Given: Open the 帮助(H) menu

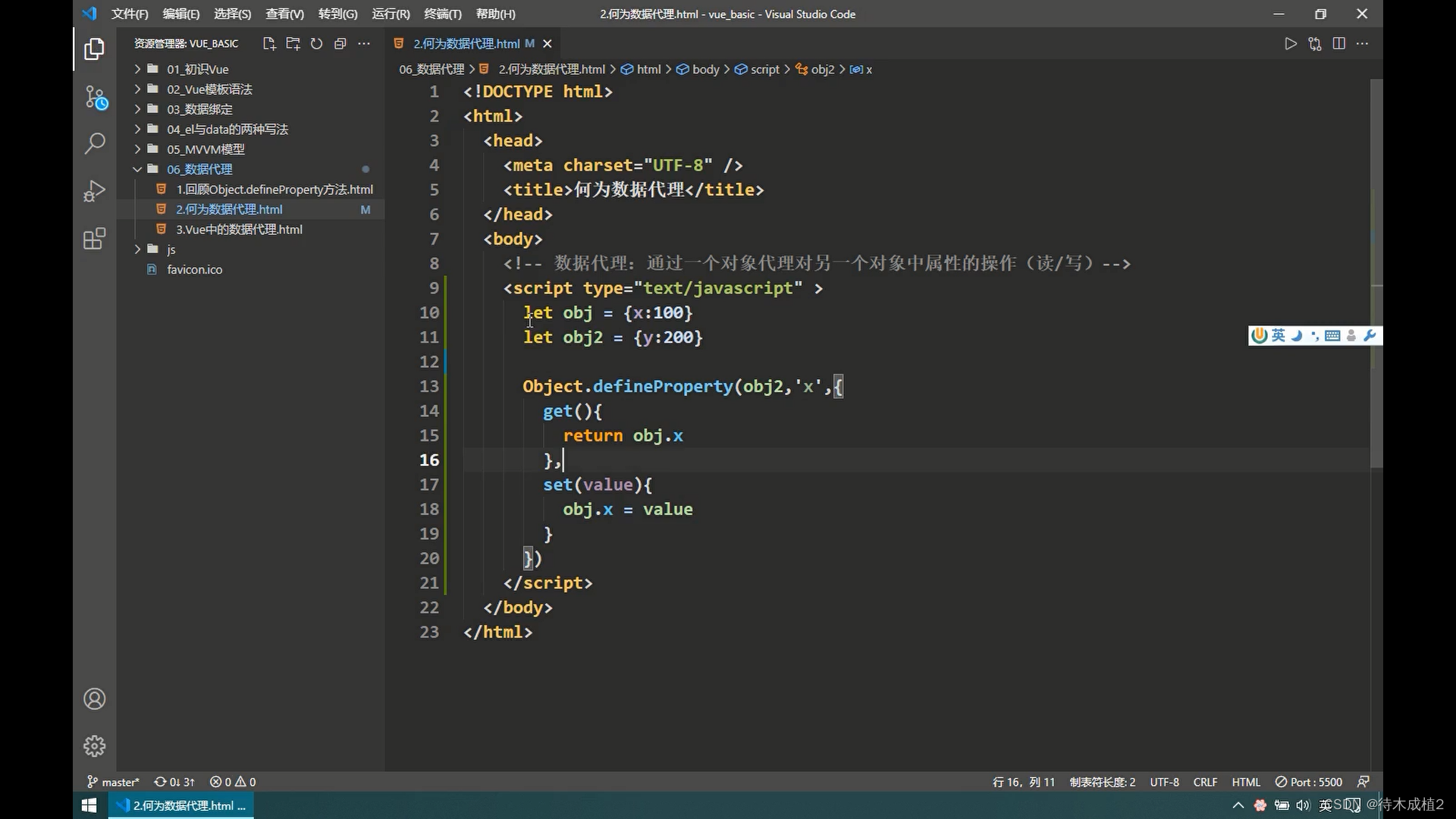Looking at the screenshot, I should coord(496,14).
